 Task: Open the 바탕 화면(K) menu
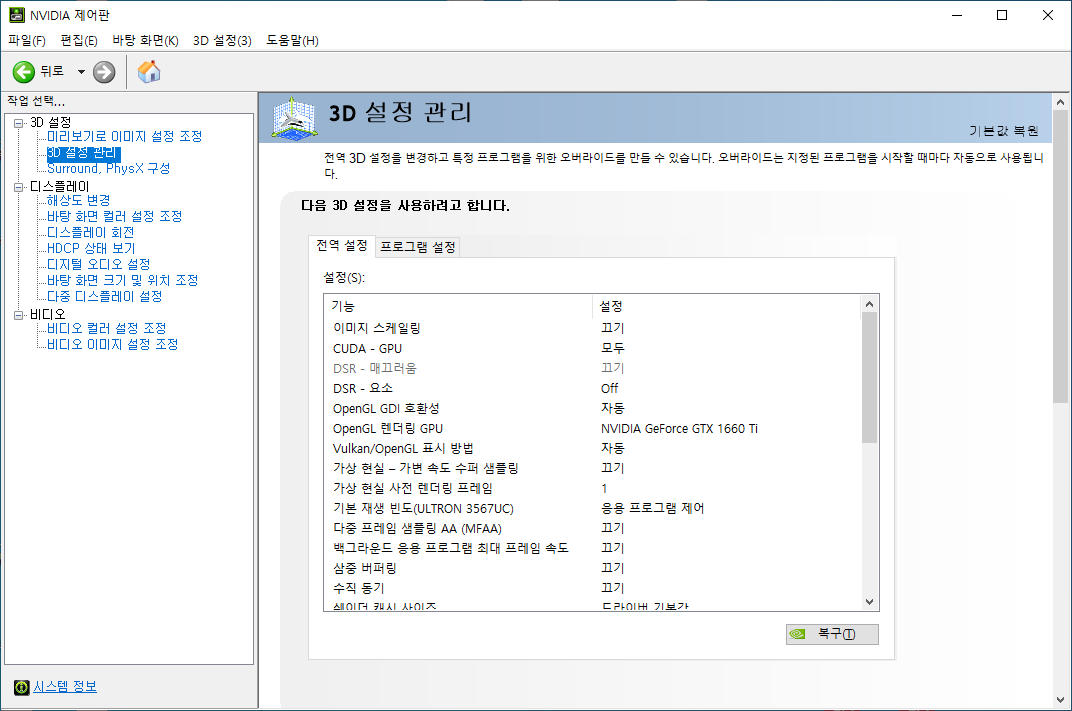145,40
